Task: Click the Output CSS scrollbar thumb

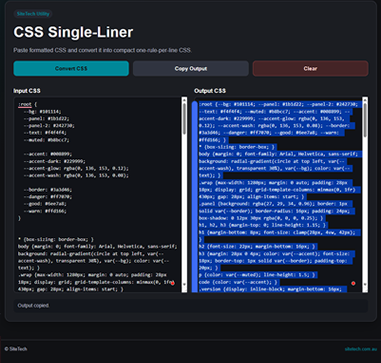Action: 365,120
